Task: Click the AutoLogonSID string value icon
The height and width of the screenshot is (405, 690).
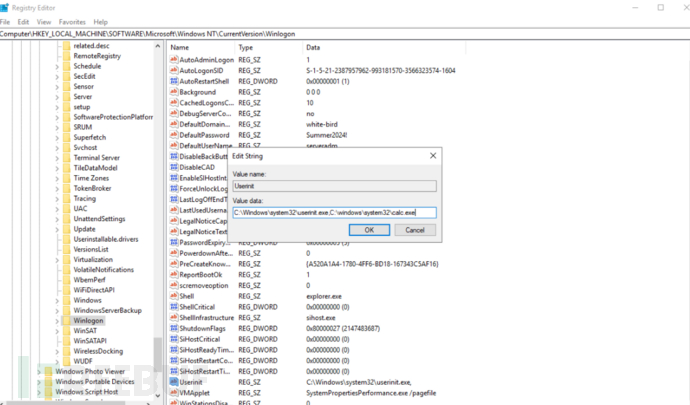Action: [174, 70]
